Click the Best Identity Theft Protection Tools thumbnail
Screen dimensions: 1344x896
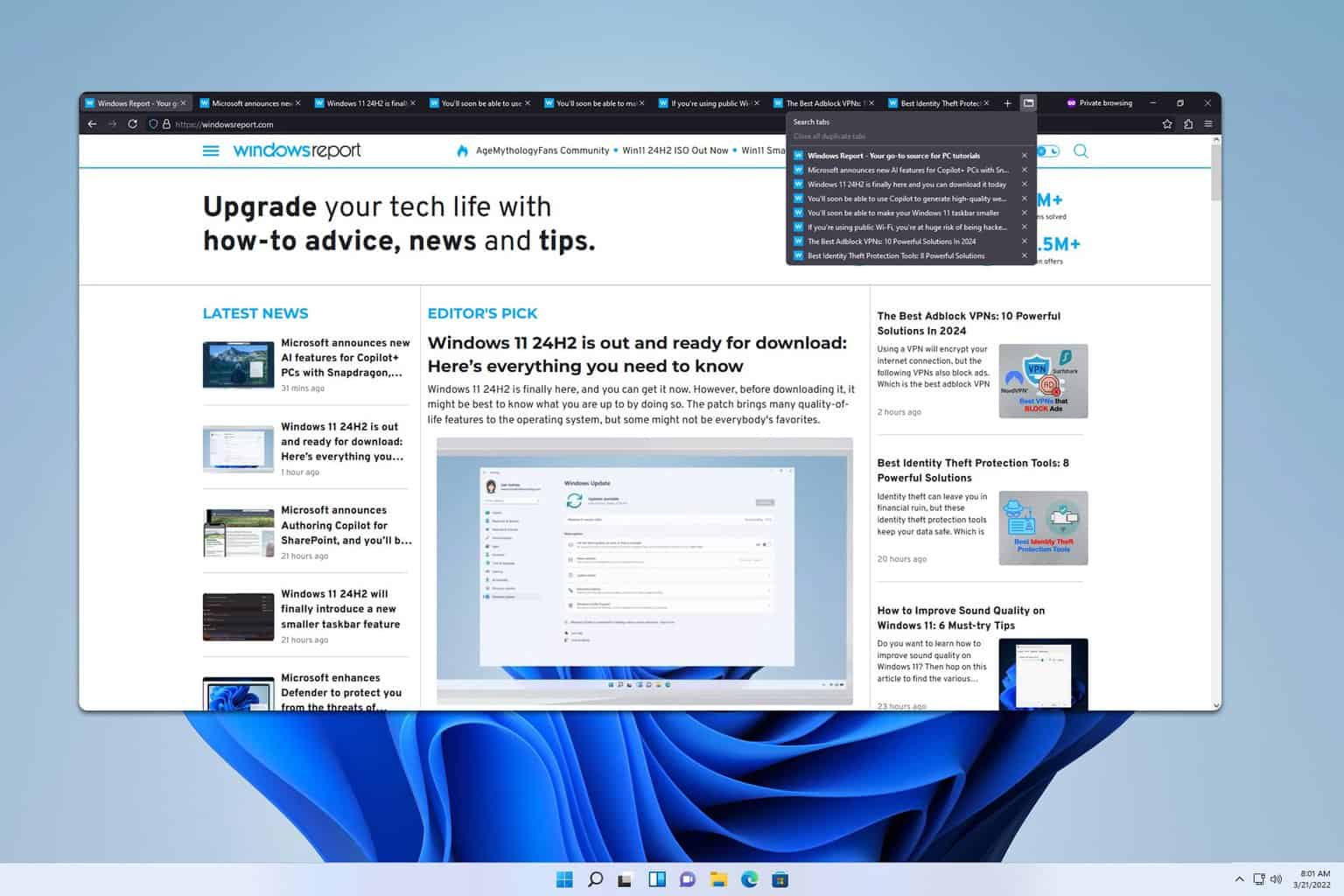[1043, 528]
